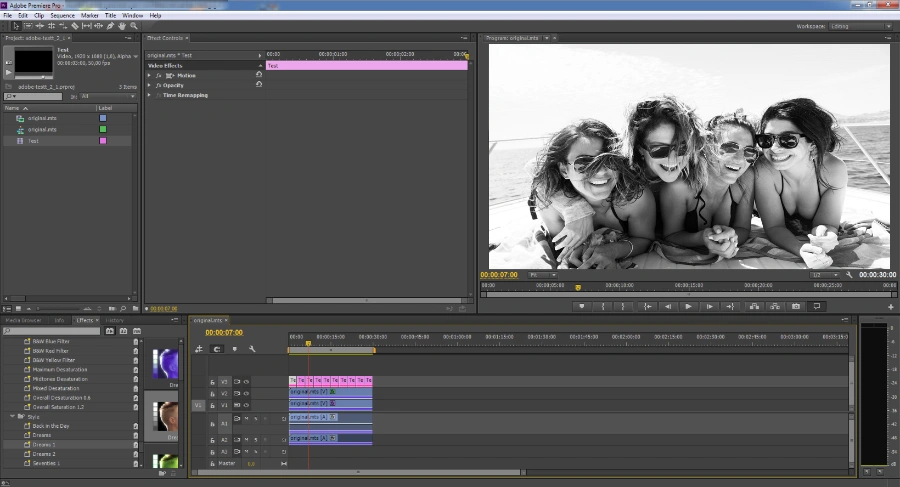This screenshot has width=900, height=487.
Task: Toggle lock on track V3
Action: tap(212, 382)
